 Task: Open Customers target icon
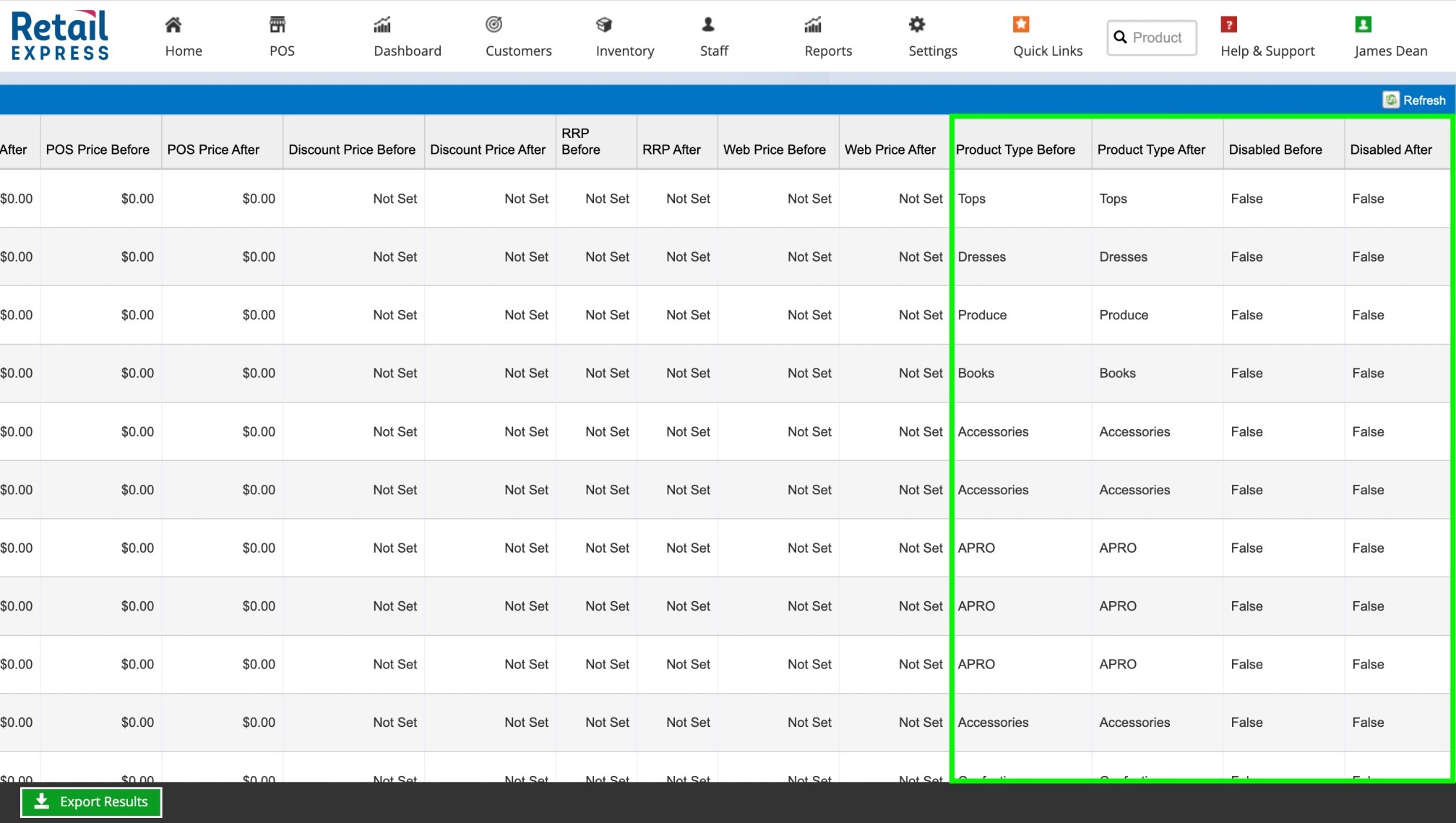point(494,25)
